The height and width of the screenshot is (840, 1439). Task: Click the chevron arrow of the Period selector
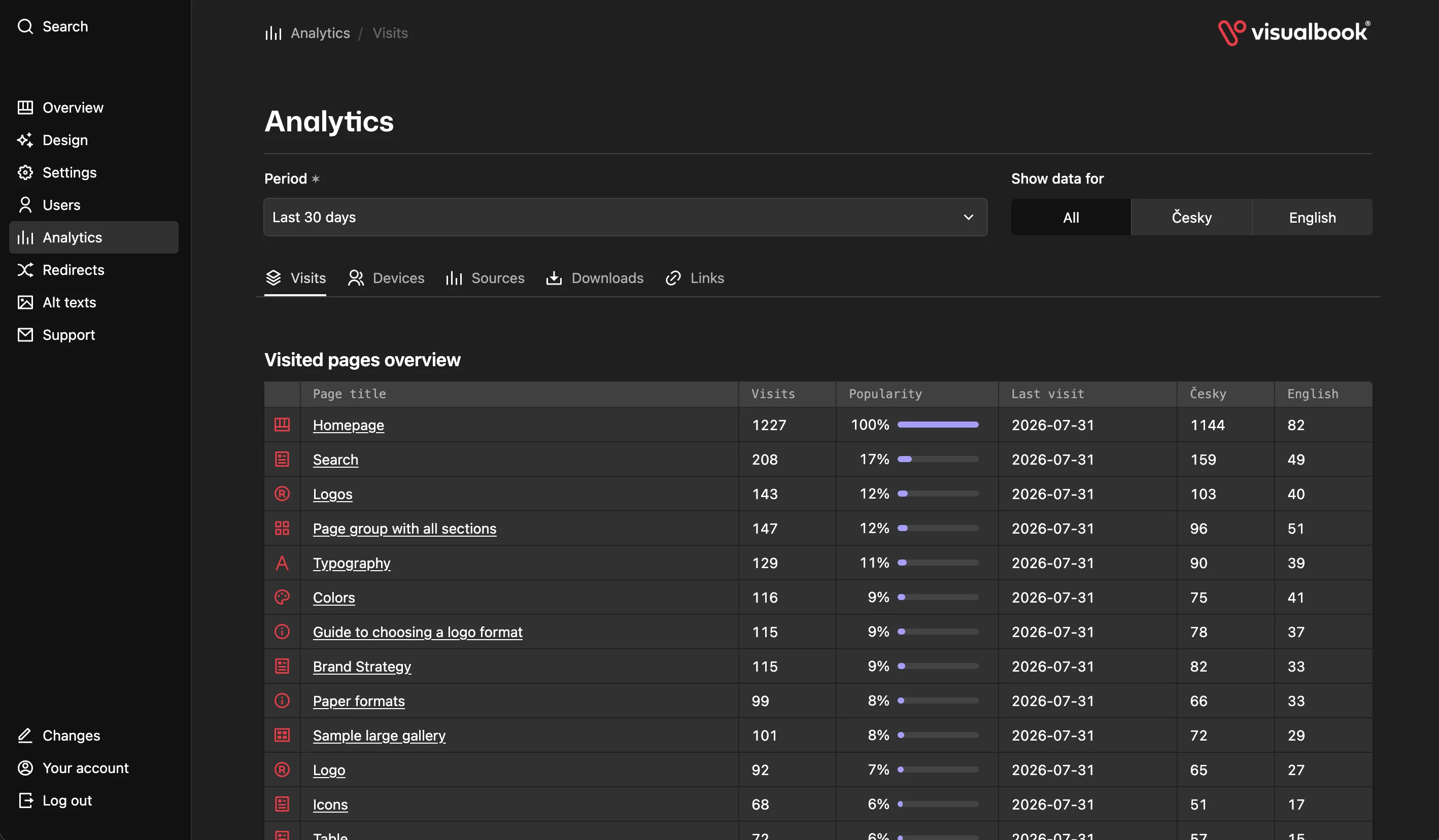point(969,217)
